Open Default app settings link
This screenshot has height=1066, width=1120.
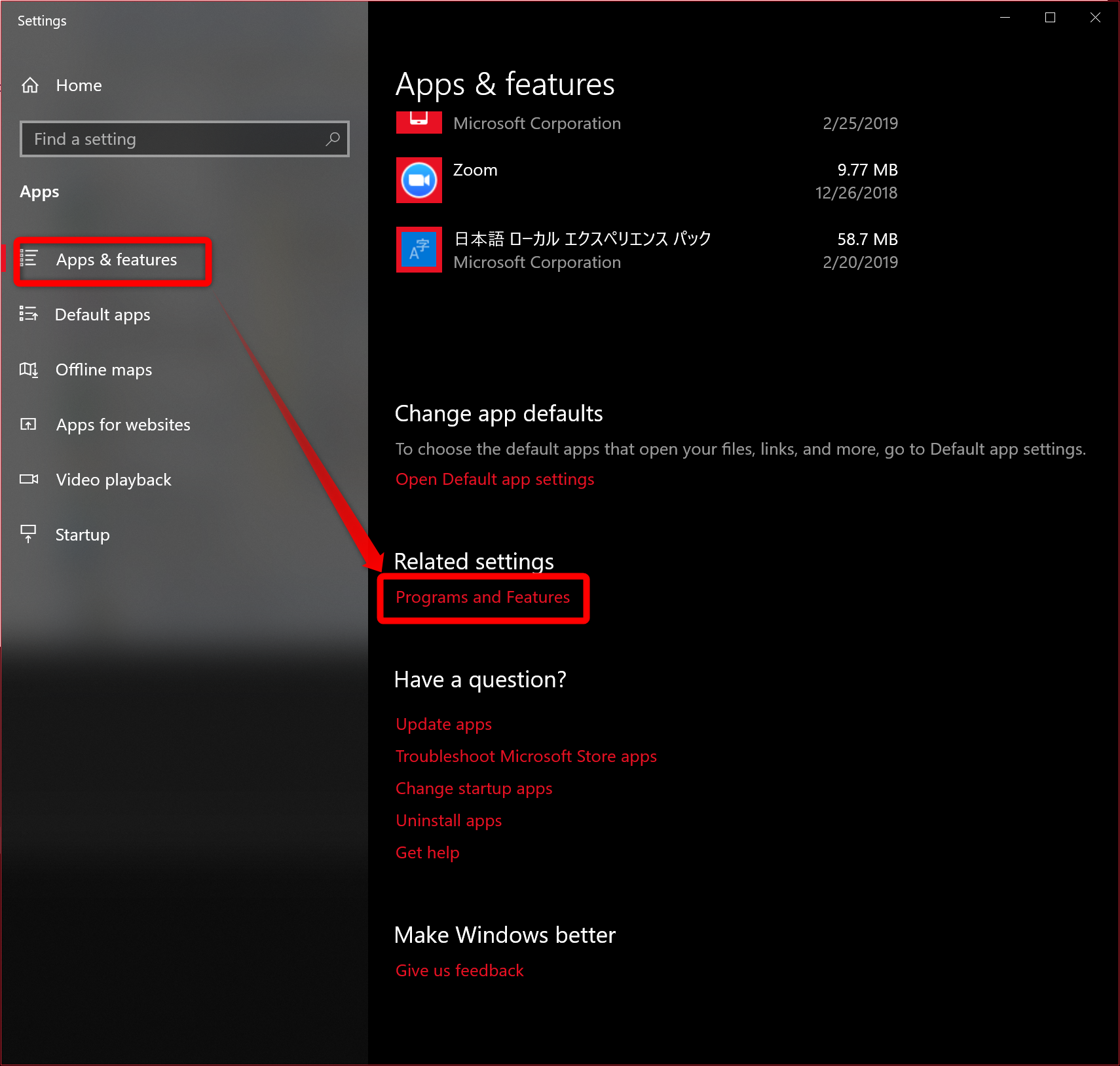click(495, 480)
